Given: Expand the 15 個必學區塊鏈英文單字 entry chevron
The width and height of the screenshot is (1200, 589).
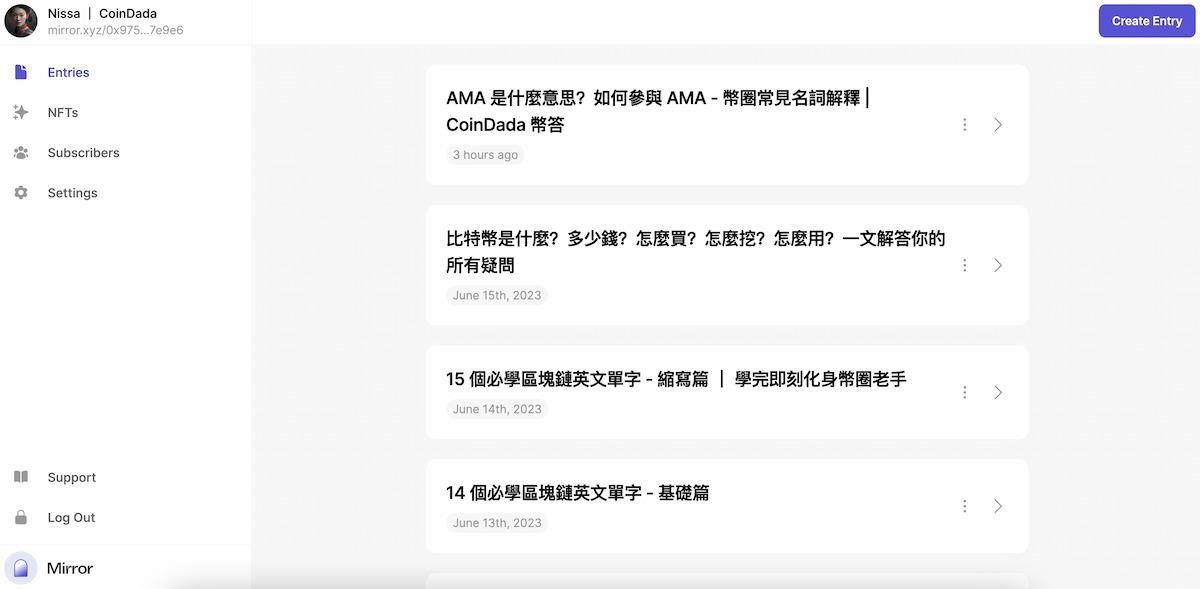Looking at the screenshot, I should [997, 392].
